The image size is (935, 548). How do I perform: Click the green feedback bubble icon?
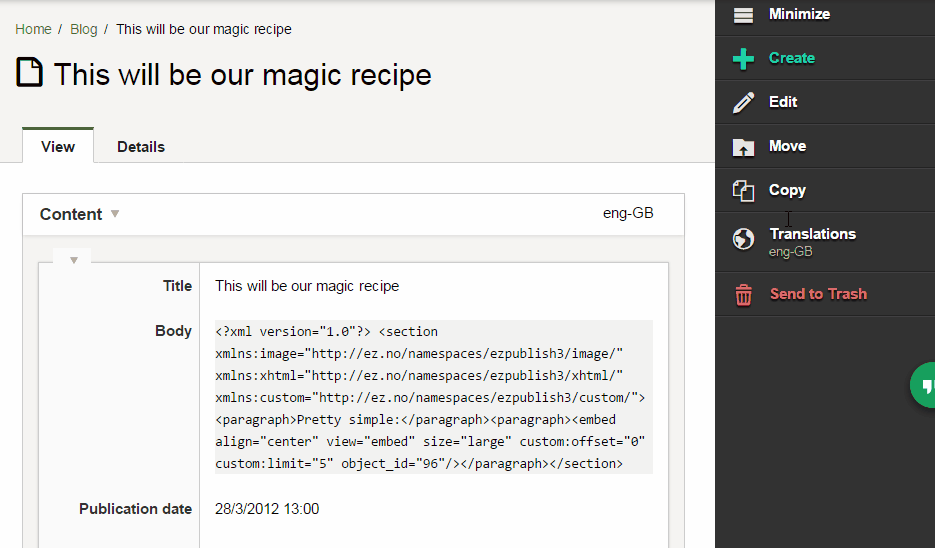tap(924, 385)
